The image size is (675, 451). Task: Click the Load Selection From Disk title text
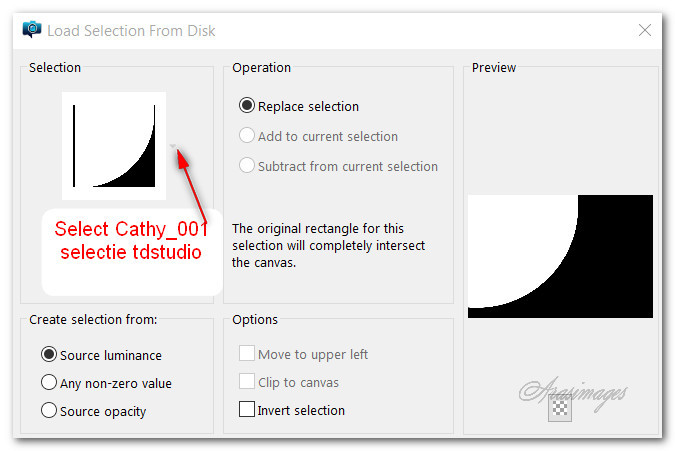pos(131,31)
